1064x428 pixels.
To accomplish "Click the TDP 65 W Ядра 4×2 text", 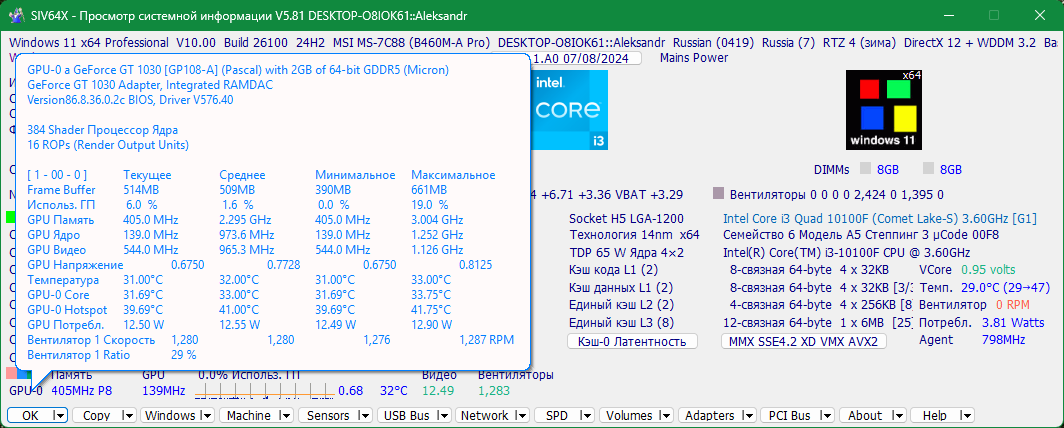I will click(x=627, y=253).
